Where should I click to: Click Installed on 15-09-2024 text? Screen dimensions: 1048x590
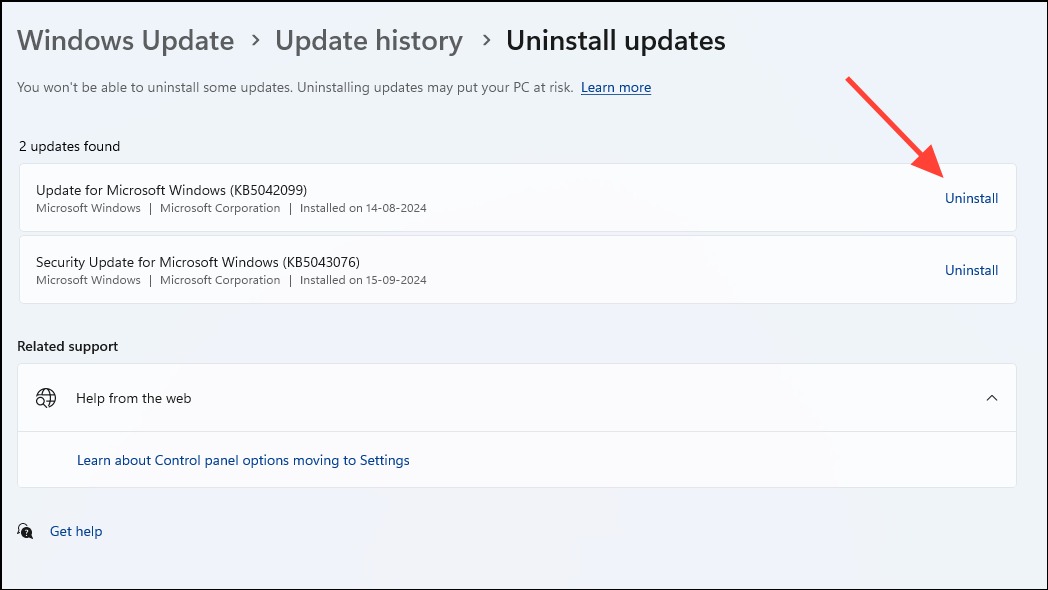[363, 281]
